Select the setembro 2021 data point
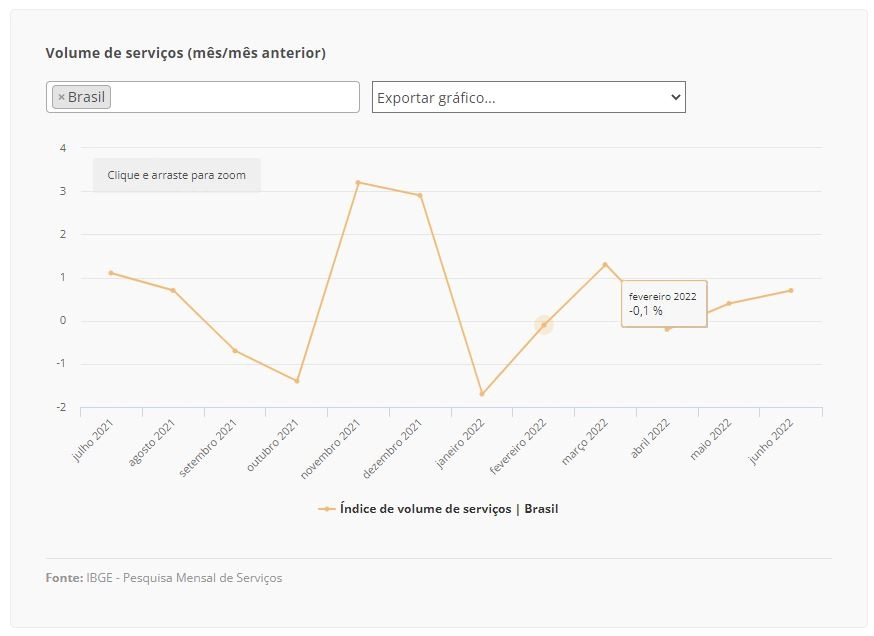 click(235, 351)
